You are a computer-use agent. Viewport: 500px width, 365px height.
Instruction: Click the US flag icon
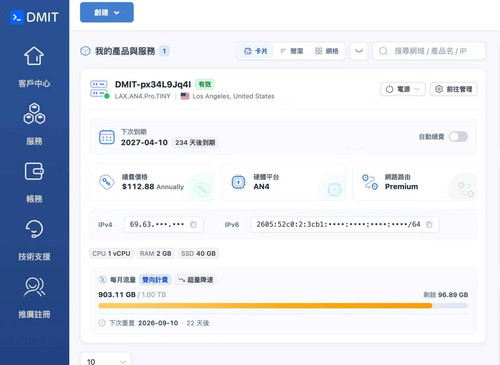click(x=185, y=96)
